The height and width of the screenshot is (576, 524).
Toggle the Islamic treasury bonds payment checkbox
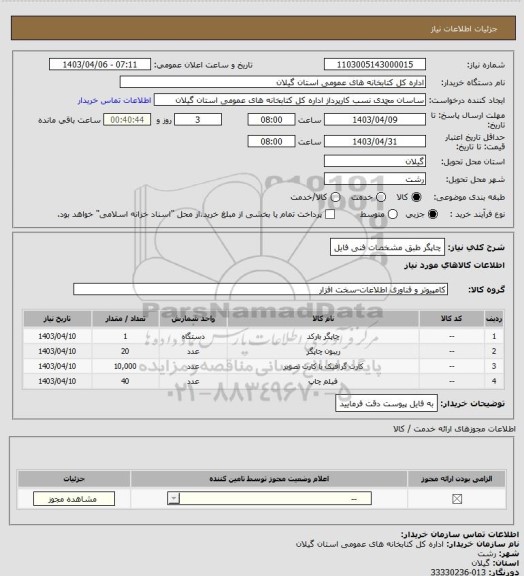pyautogui.click(x=330, y=214)
